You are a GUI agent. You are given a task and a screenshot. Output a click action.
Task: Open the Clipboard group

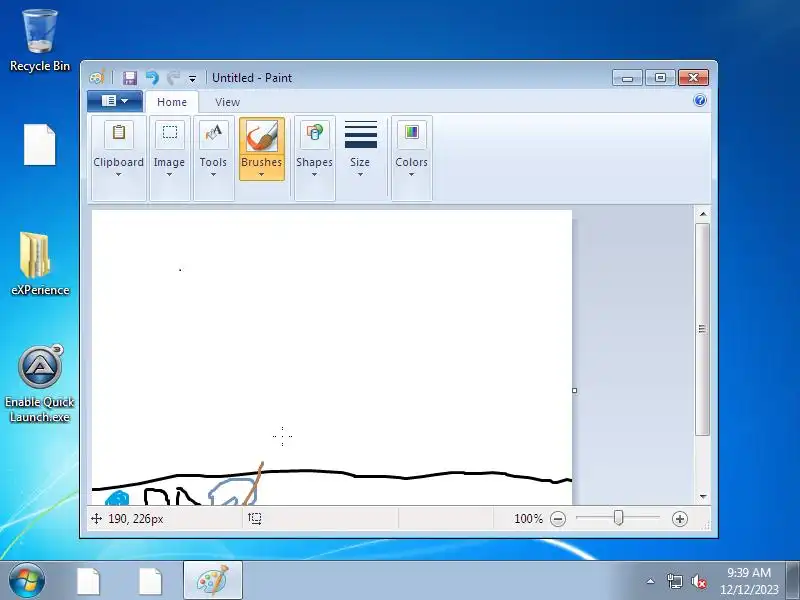coord(118,158)
